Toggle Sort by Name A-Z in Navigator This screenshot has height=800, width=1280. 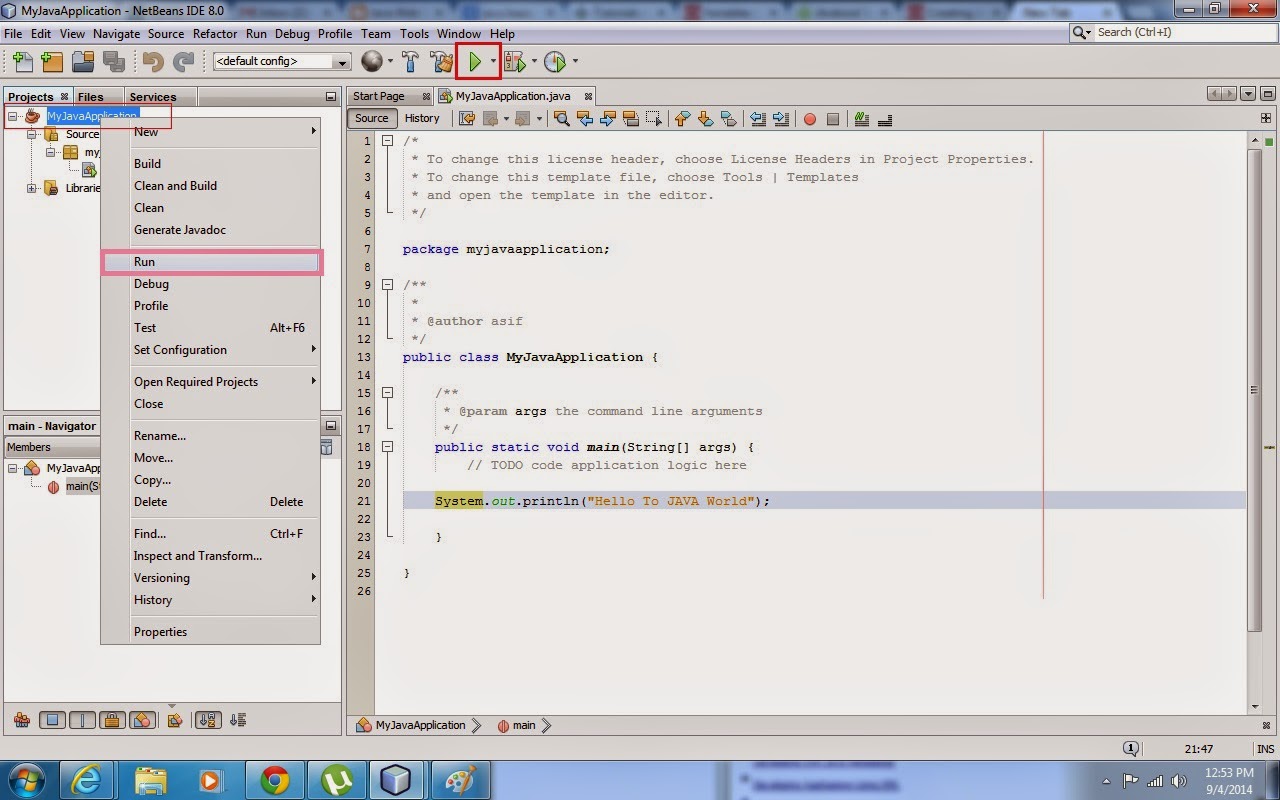[209, 720]
